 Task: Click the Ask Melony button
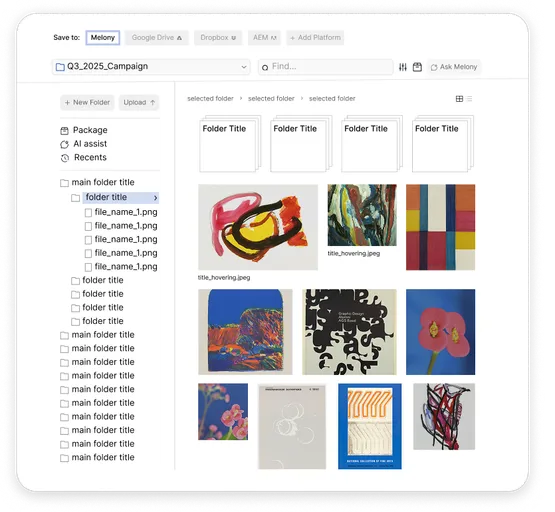click(454, 67)
